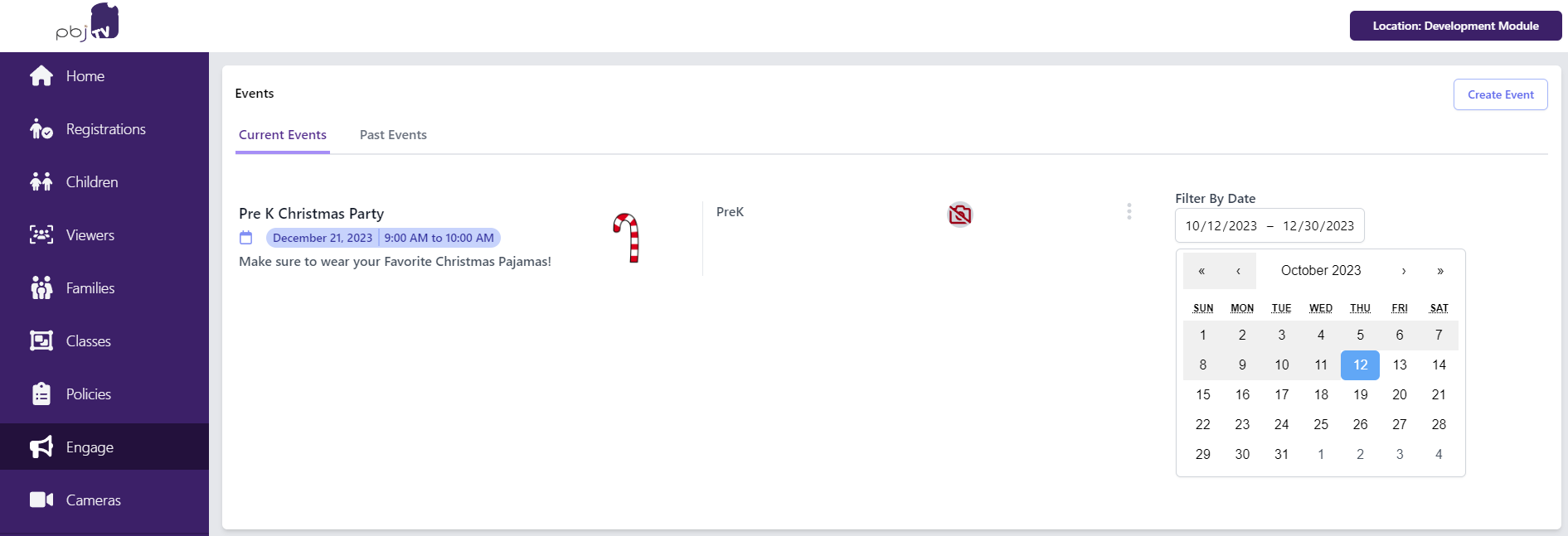Click the Create Event button
The width and height of the screenshot is (1568, 536).
pyautogui.click(x=1500, y=94)
